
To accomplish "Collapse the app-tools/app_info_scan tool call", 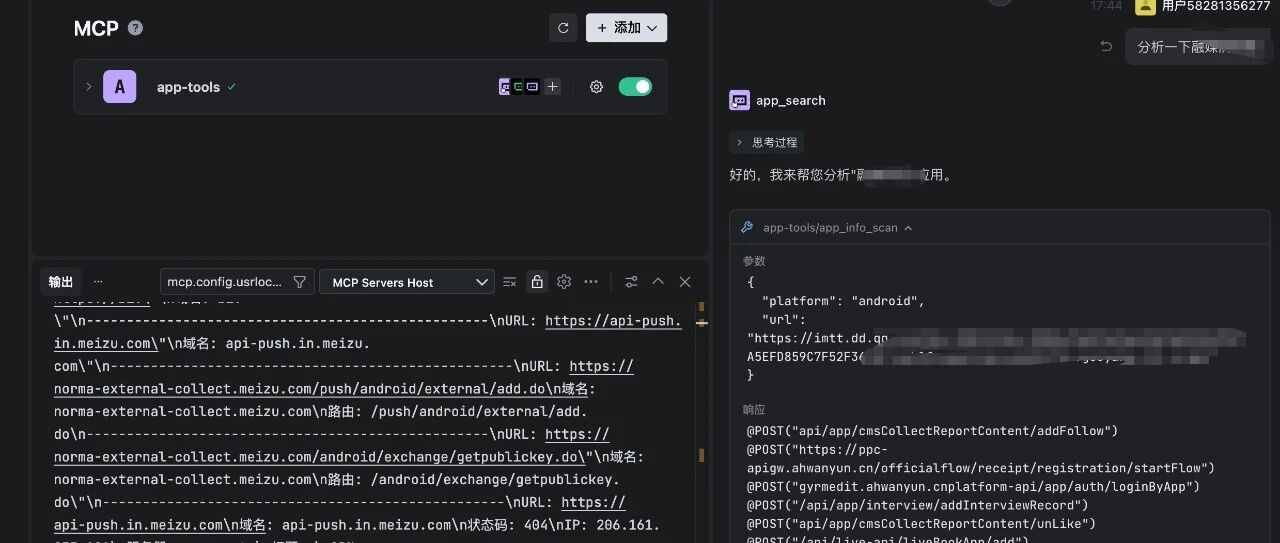I will (908, 228).
